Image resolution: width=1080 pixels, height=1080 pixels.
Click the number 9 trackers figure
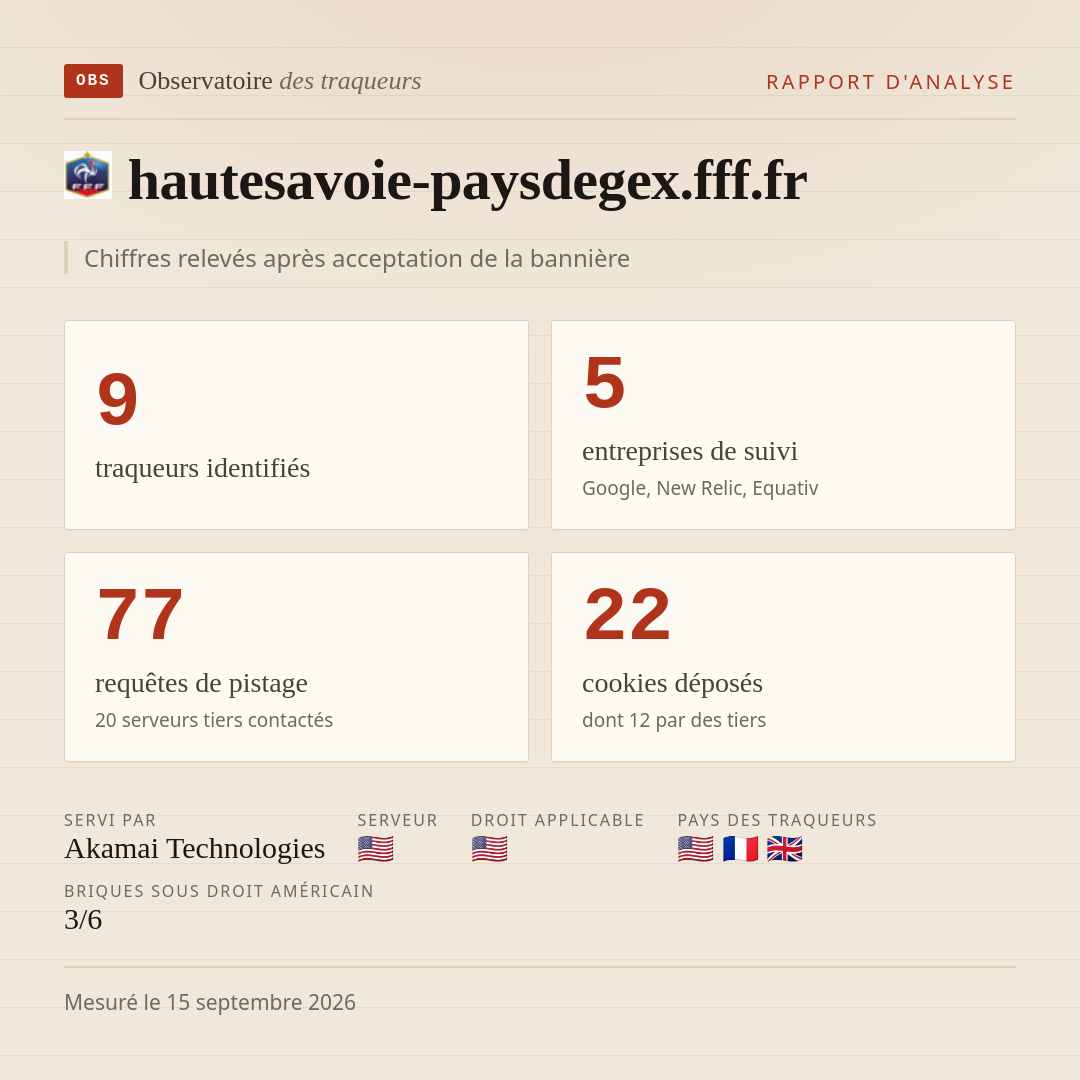[x=118, y=398]
